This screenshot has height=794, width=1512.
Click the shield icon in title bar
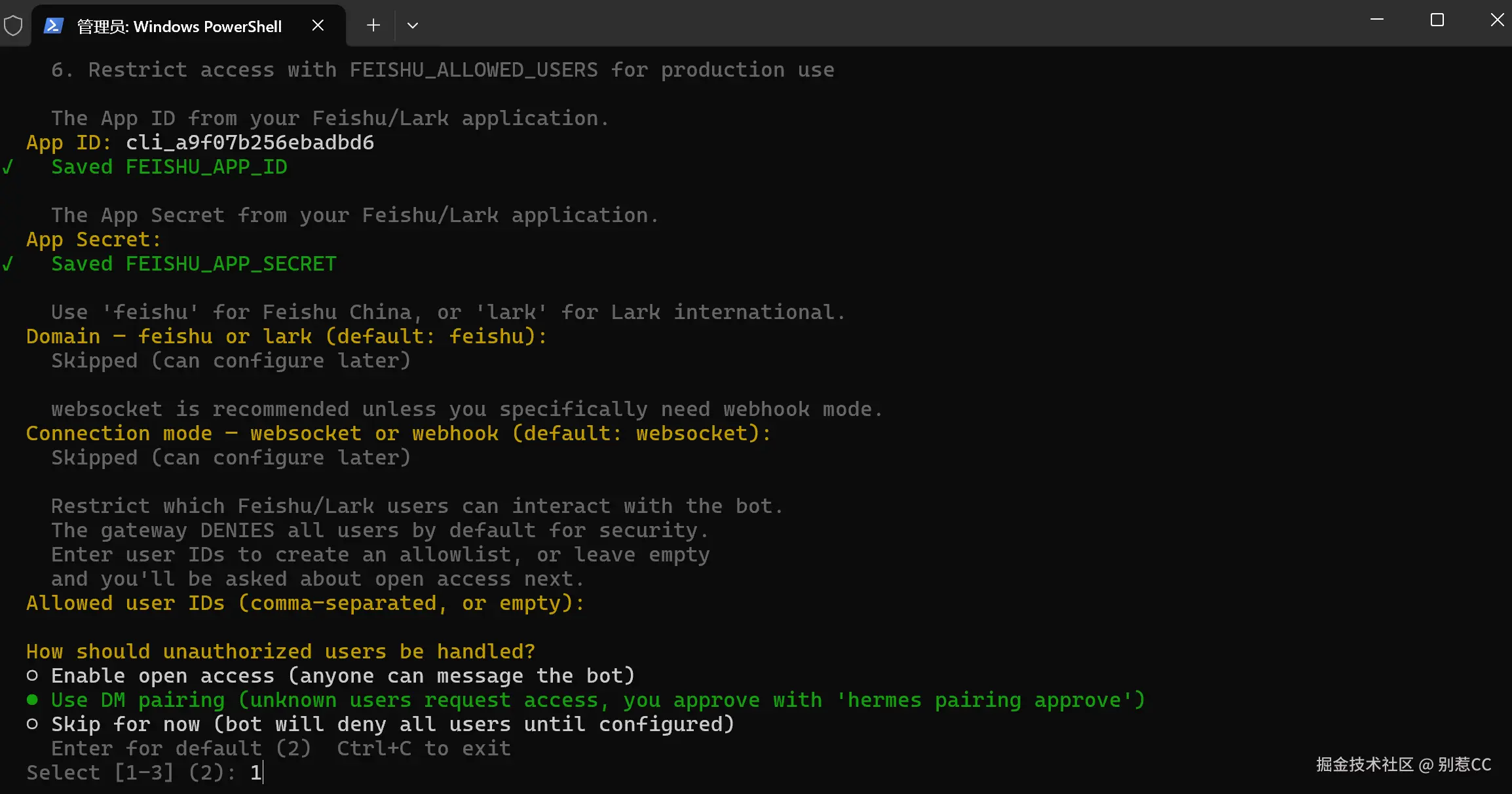[x=13, y=26]
